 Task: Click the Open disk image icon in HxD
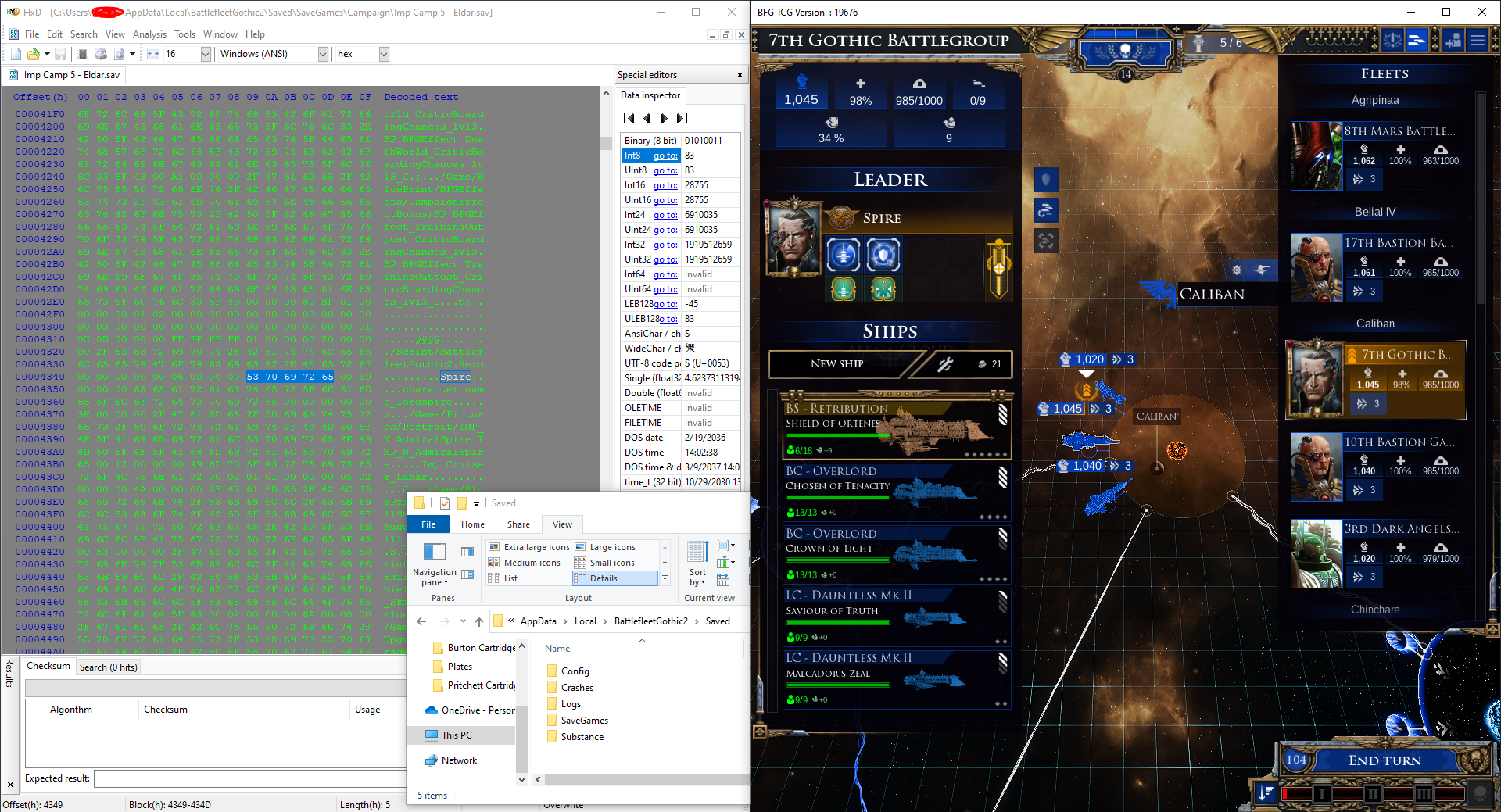tap(119, 54)
